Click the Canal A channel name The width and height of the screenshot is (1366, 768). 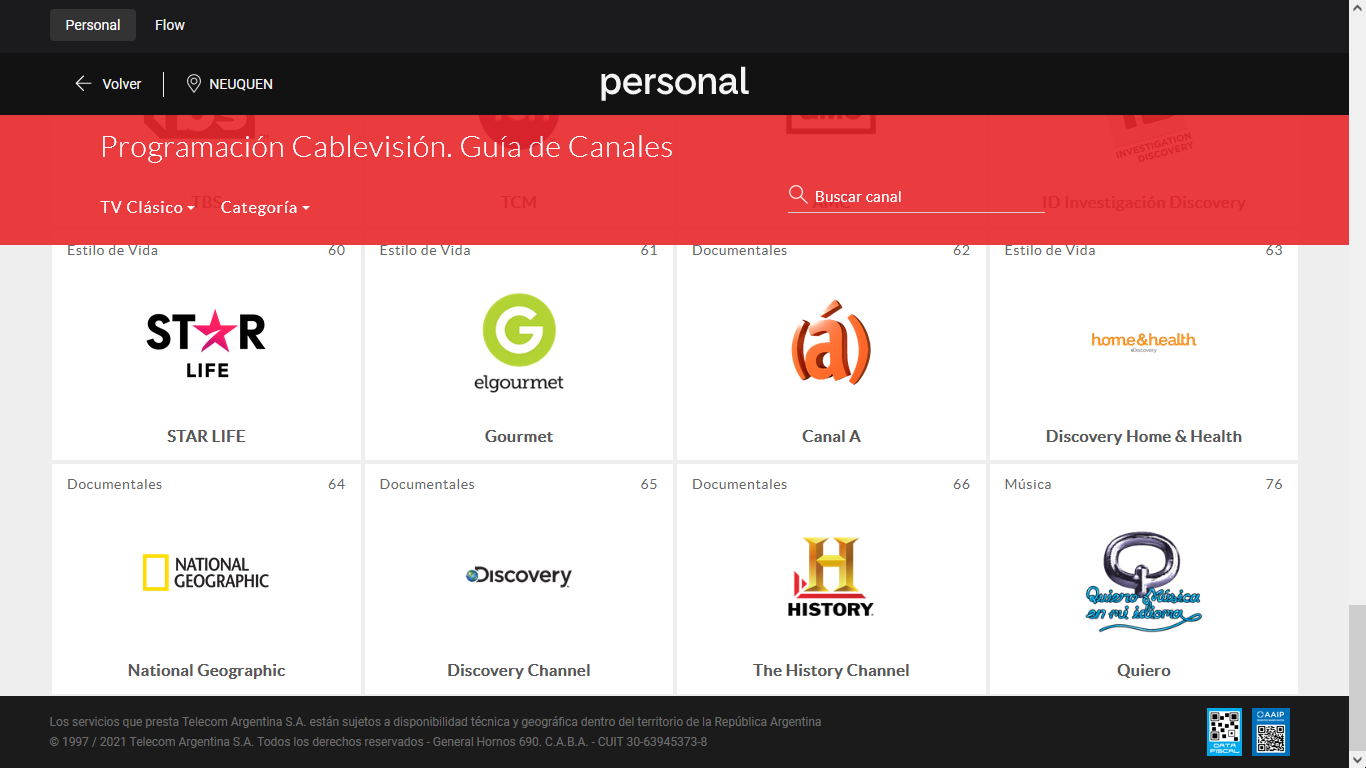831,436
